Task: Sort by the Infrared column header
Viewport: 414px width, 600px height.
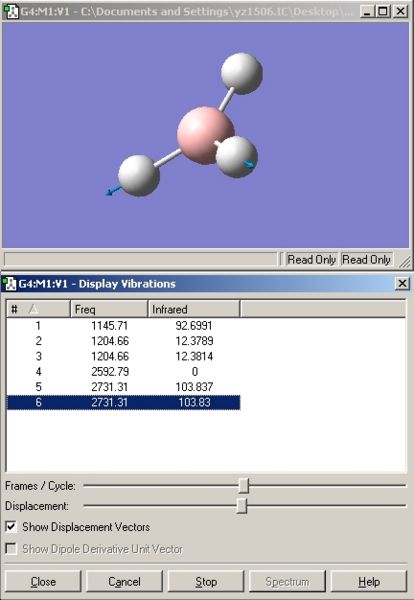Action: pyautogui.click(x=194, y=309)
